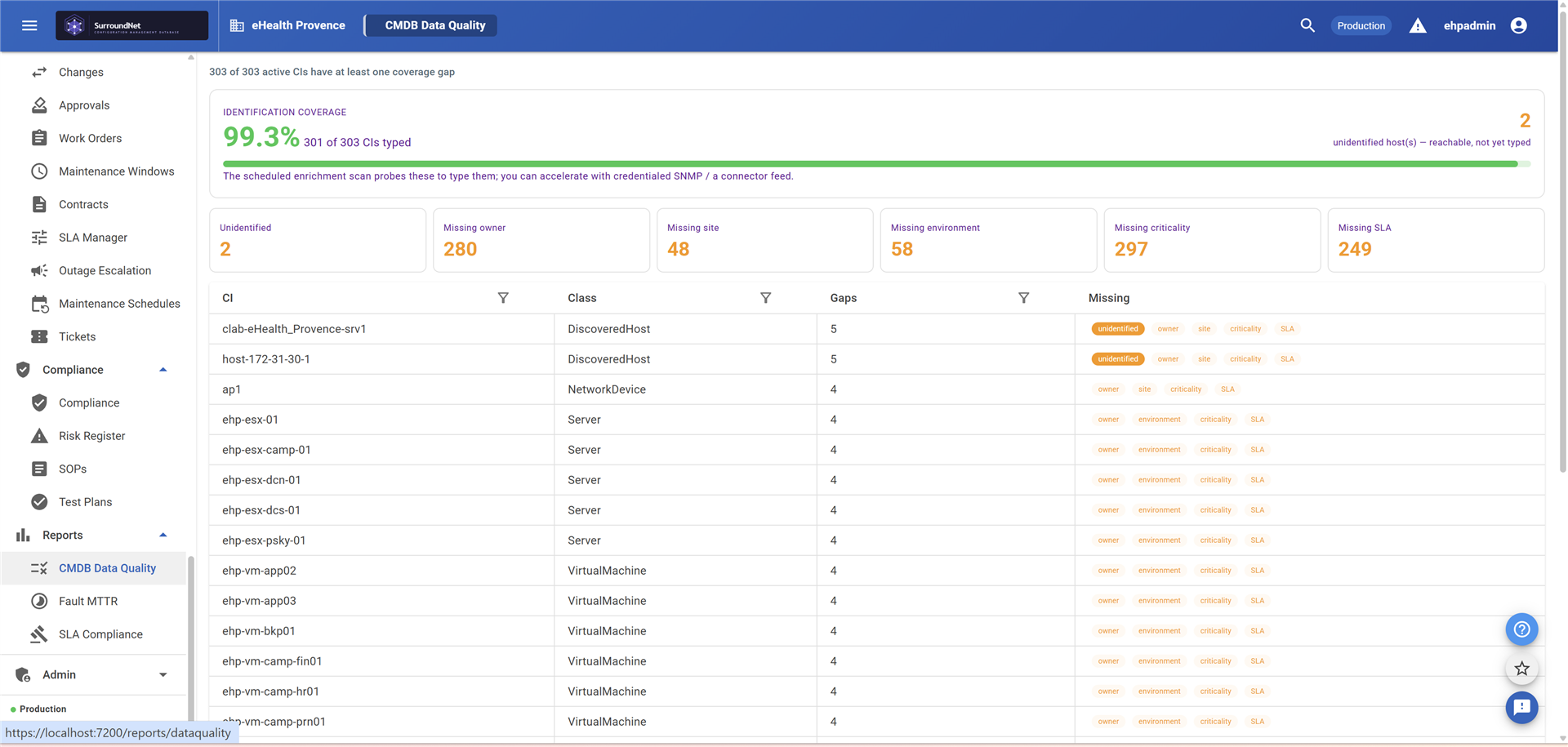Open Approvals in the sidebar

coord(94,105)
